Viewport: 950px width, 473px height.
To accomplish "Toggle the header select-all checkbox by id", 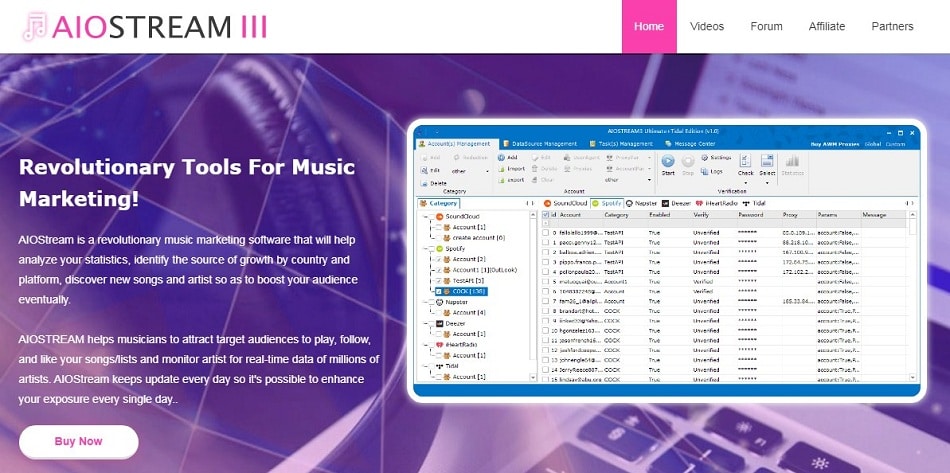I will 546,215.
